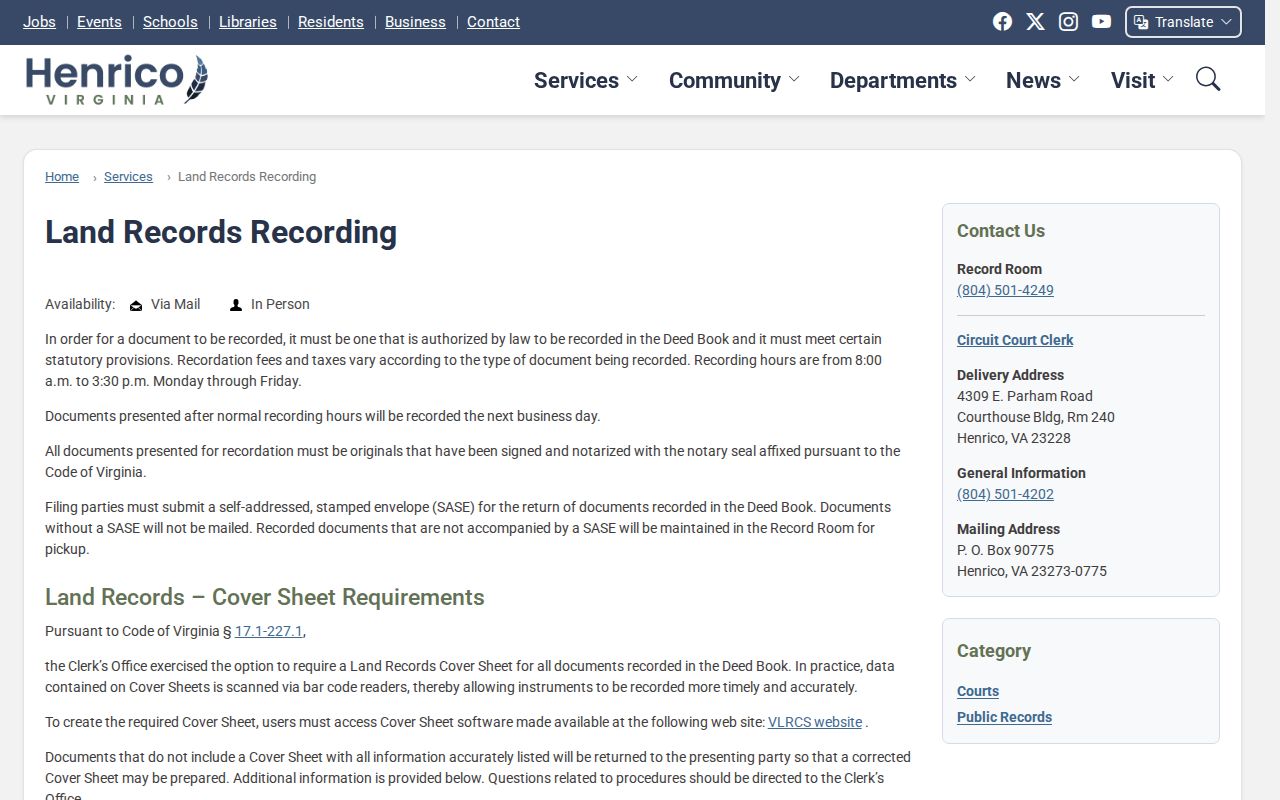Open the Contact top bar link
Screen dimensions: 1280x800
pos(493,22)
